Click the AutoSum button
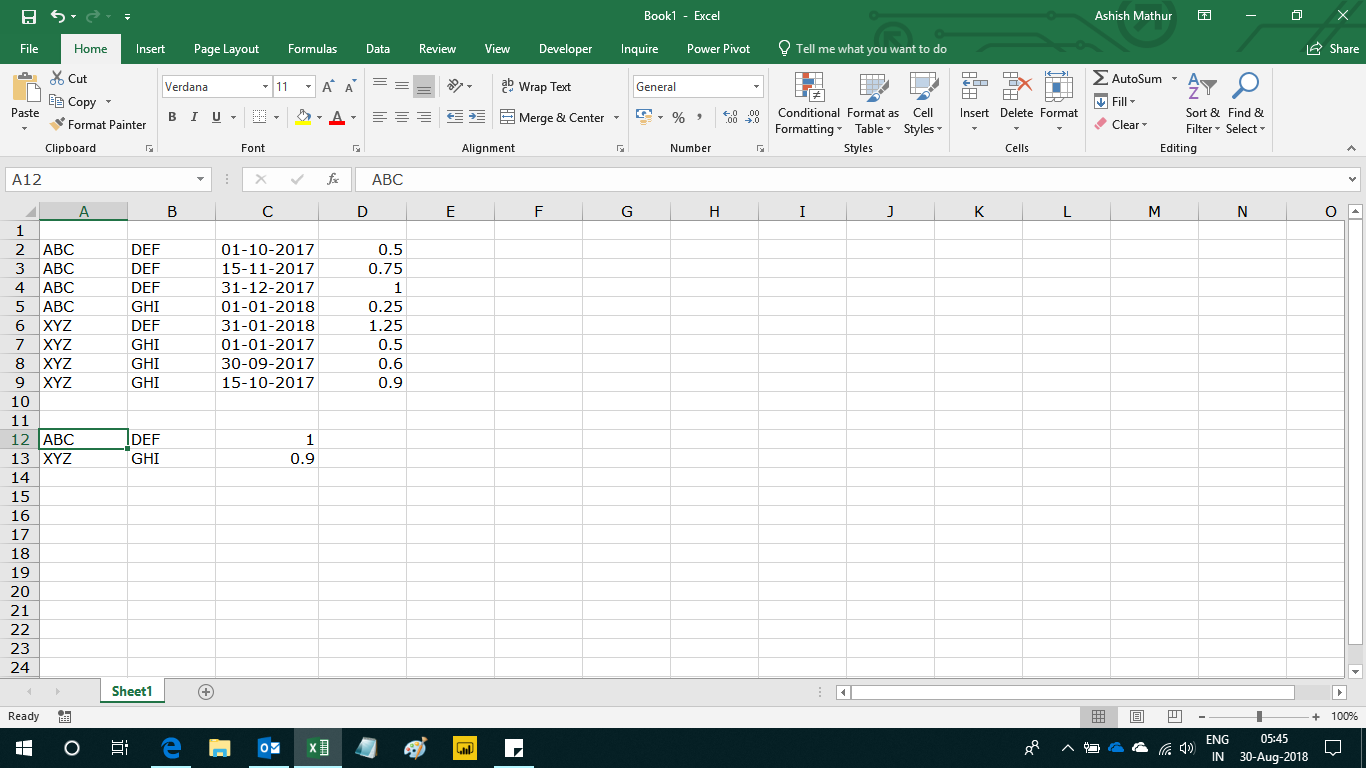 click(x=1128, y=78)
